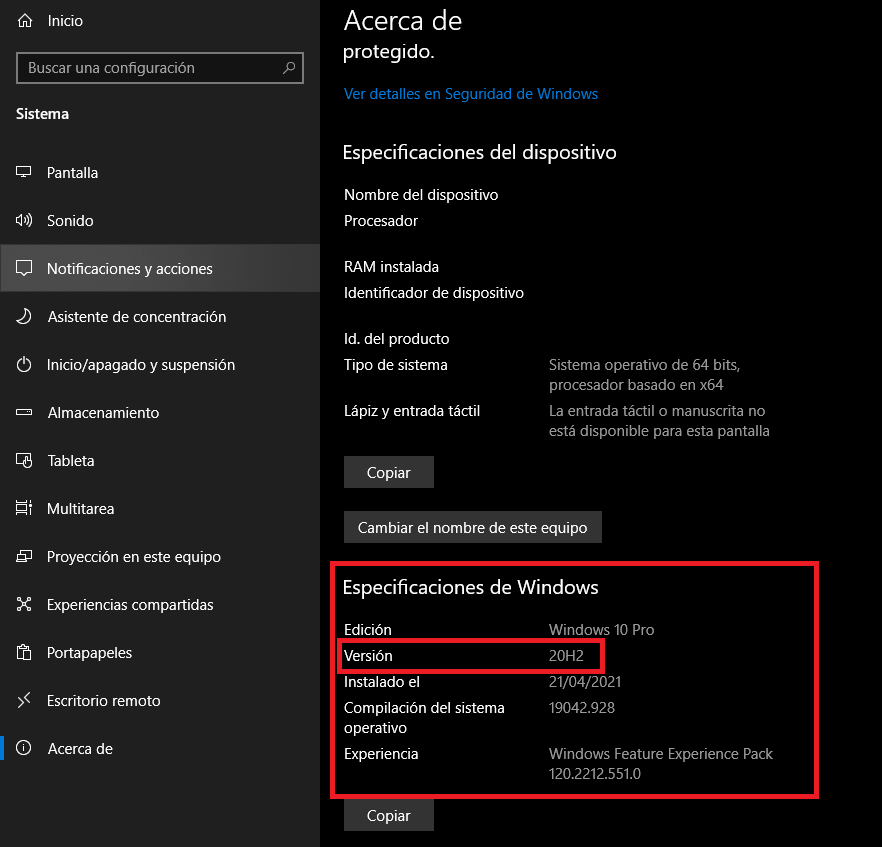Open Notificaciones y acciones settings
The height and width of the screenshot is (847, 882).
pos(129,269)
